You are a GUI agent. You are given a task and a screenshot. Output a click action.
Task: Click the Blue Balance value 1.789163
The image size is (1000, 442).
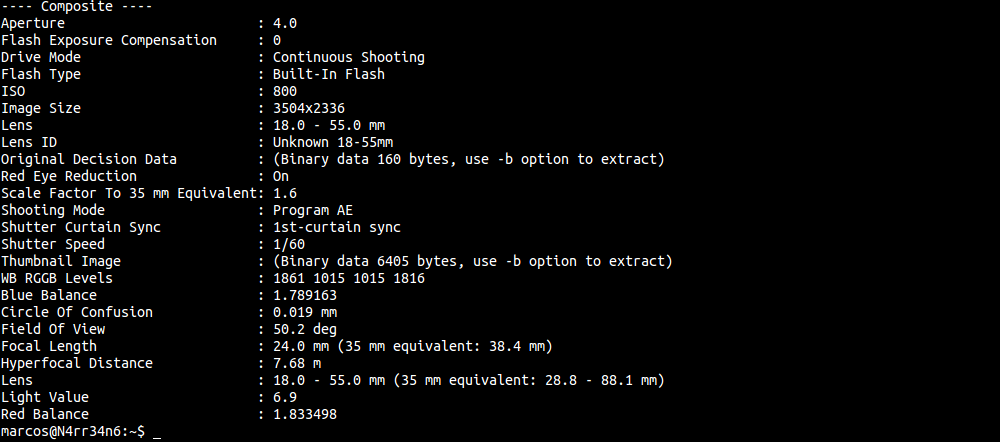click(305, 295)
